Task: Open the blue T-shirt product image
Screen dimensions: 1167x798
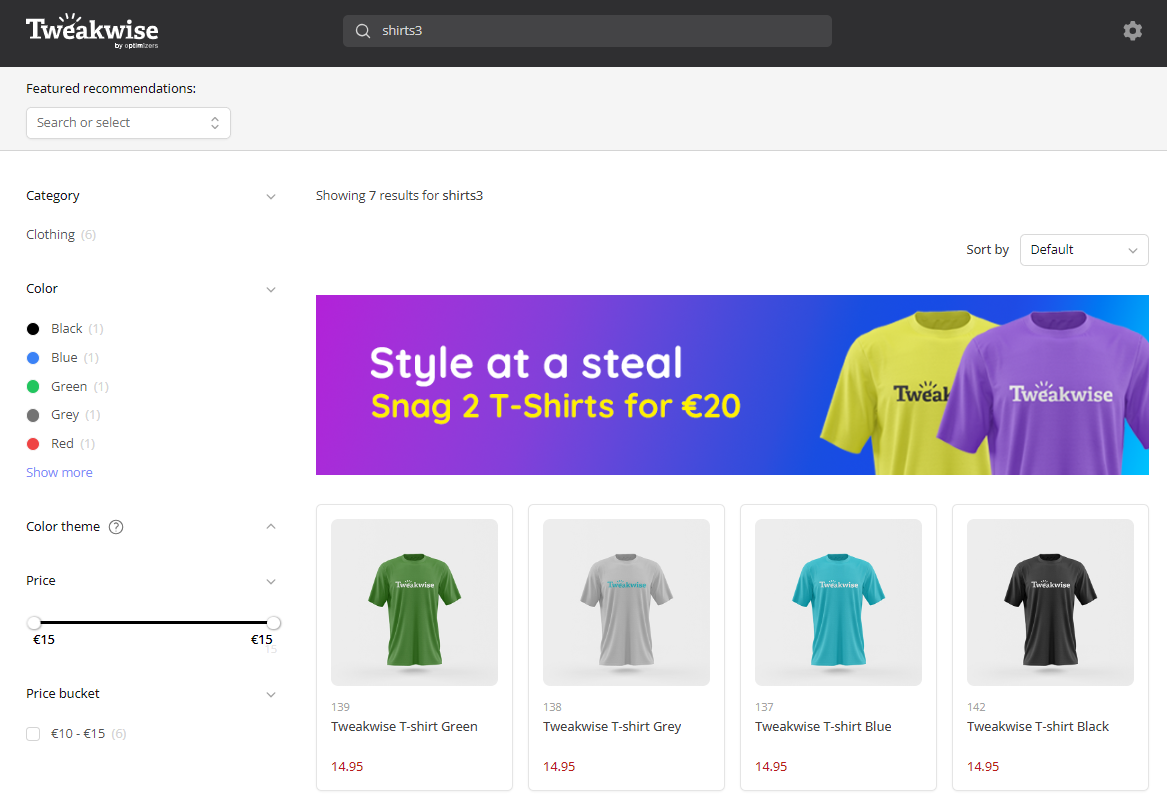Action: coord(838,602)
